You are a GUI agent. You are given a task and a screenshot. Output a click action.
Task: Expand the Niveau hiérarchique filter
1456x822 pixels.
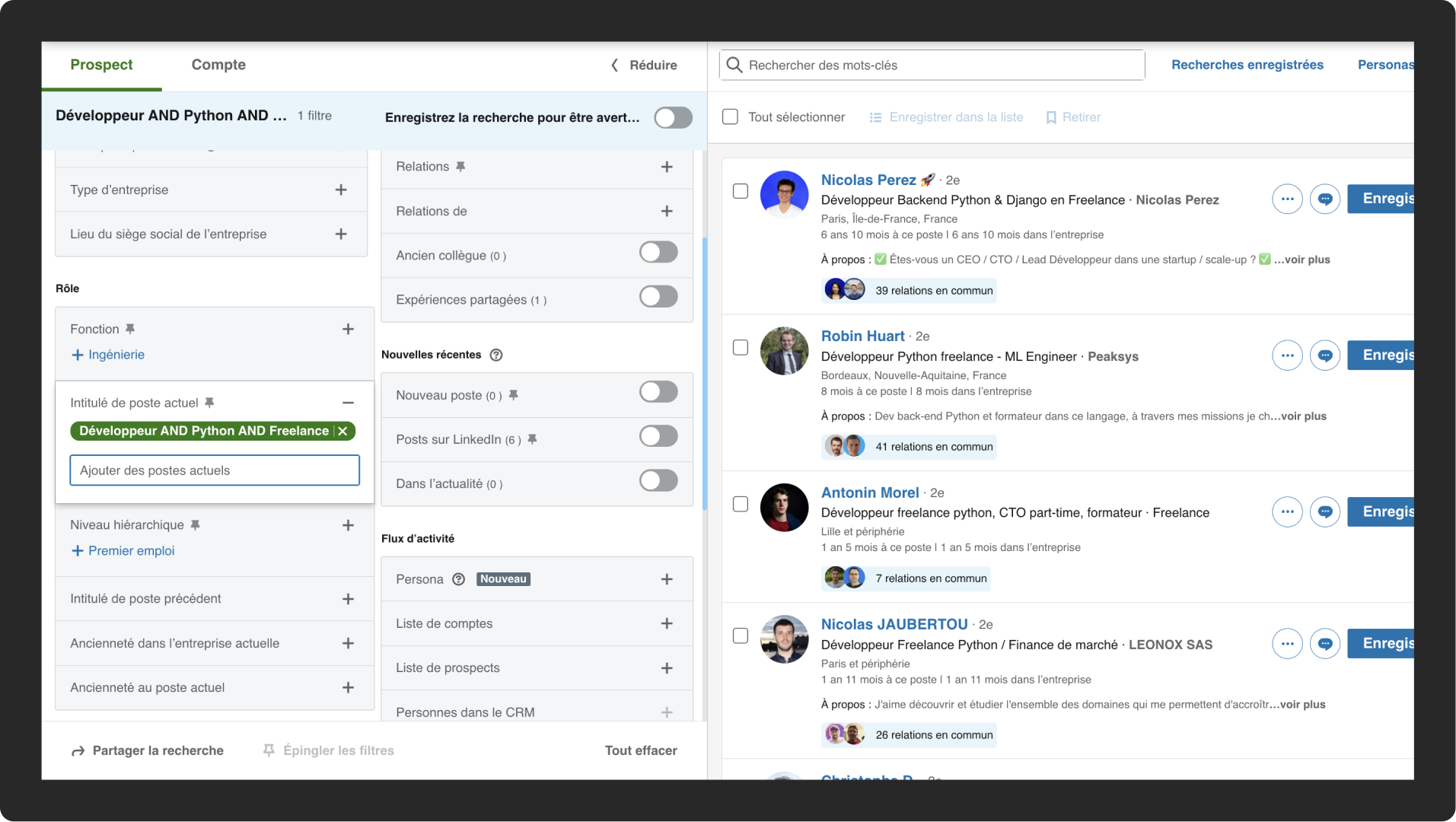click(348, 525)
